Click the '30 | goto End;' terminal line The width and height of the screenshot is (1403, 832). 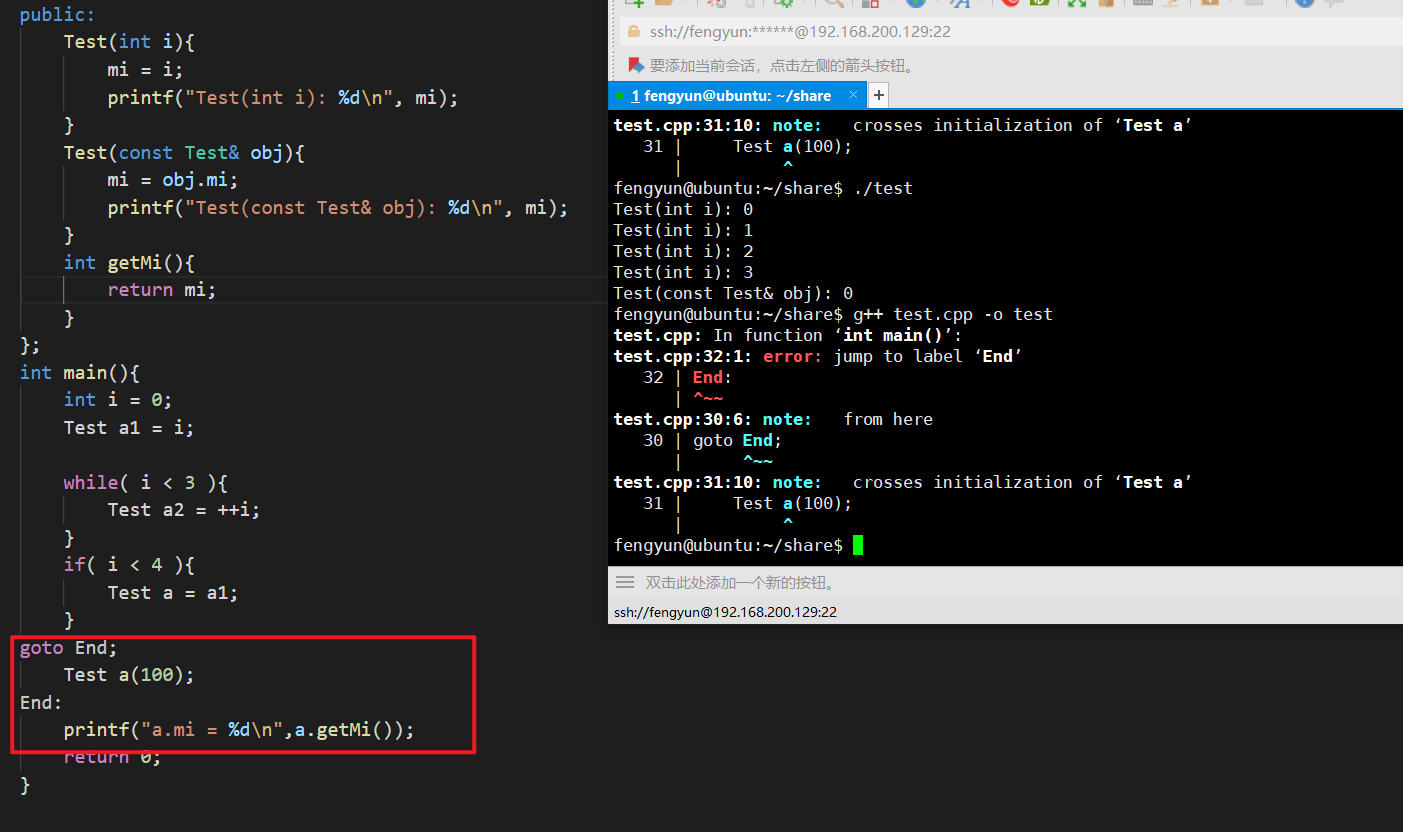coord(713,440)
